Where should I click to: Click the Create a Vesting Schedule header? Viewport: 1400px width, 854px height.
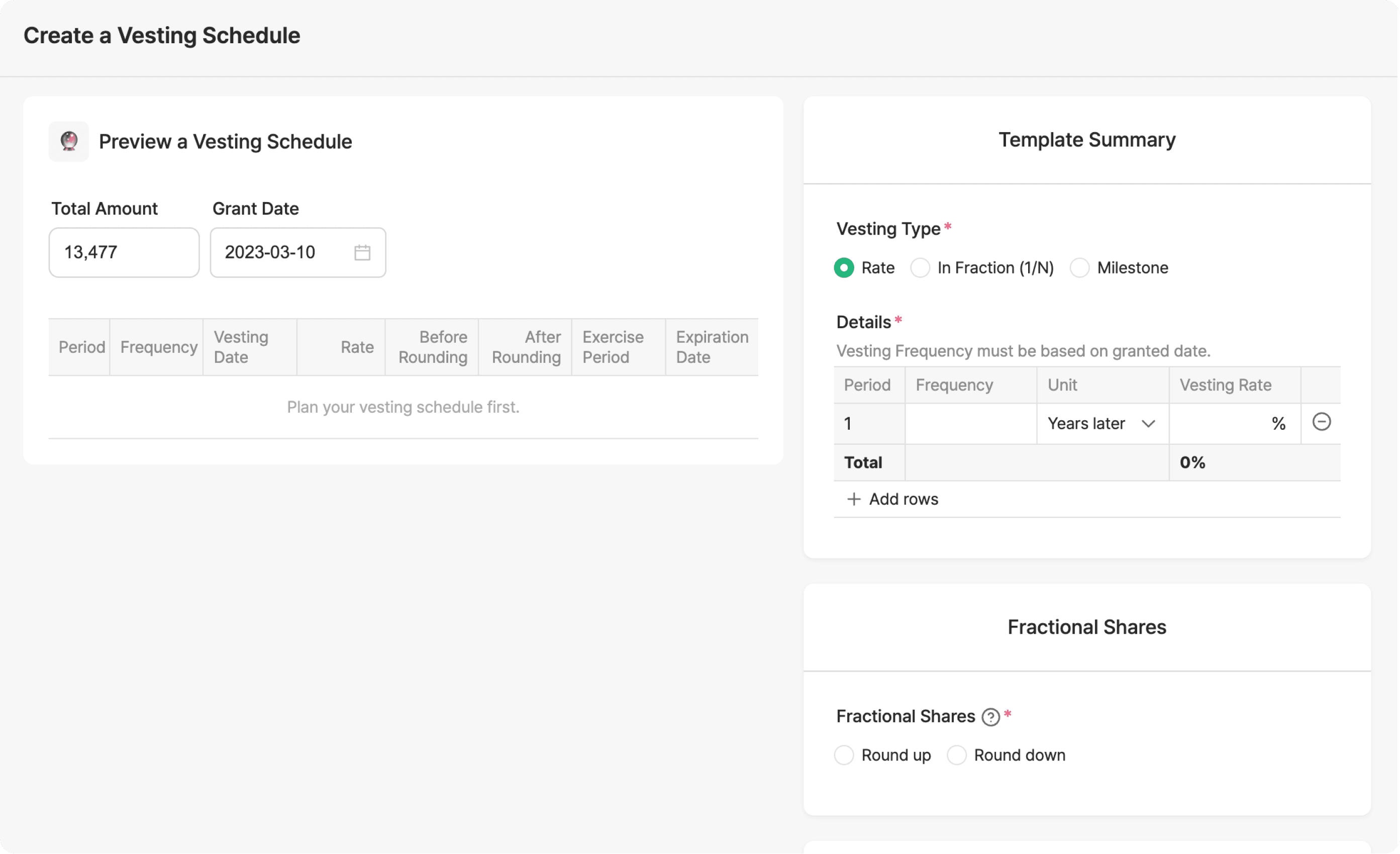click(x=161, y=35)
